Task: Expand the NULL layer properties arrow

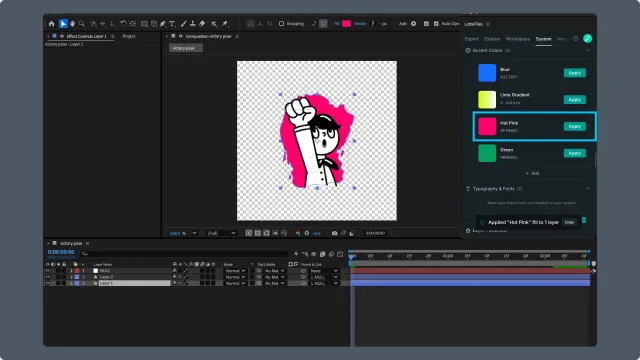Action: (71, 271)
